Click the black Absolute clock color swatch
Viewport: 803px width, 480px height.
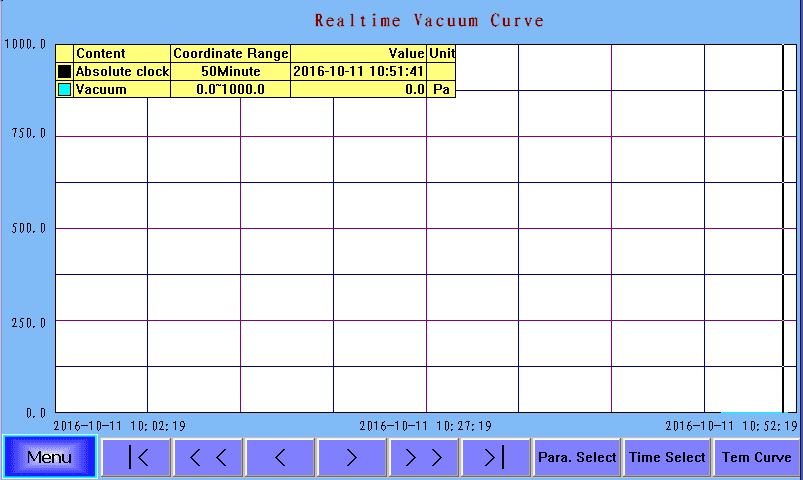click(65, 72)
